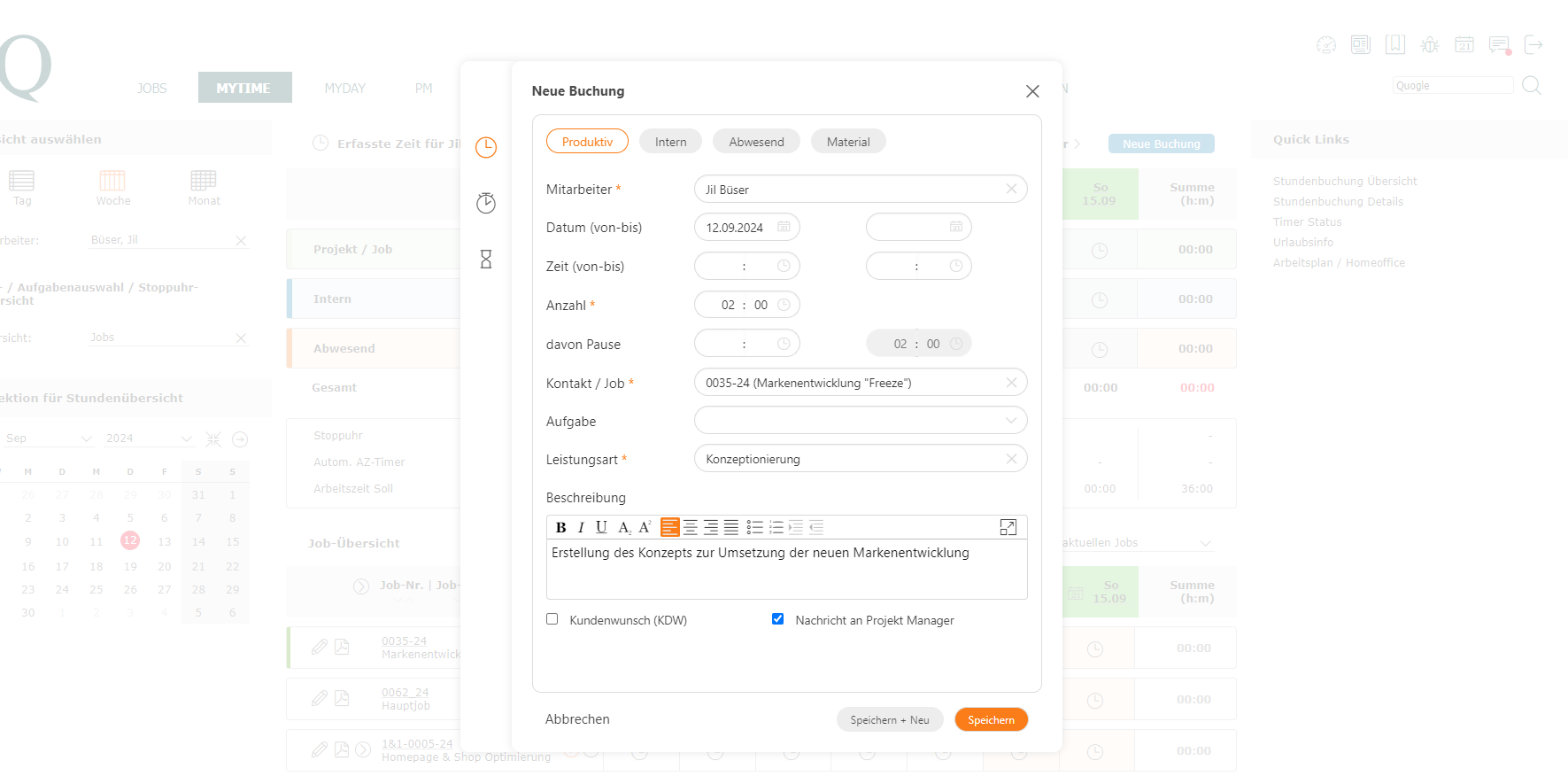The image size is (1568, 784).
Task: Open the messages icon with notification dot
Action: (x=1500, y=45)
